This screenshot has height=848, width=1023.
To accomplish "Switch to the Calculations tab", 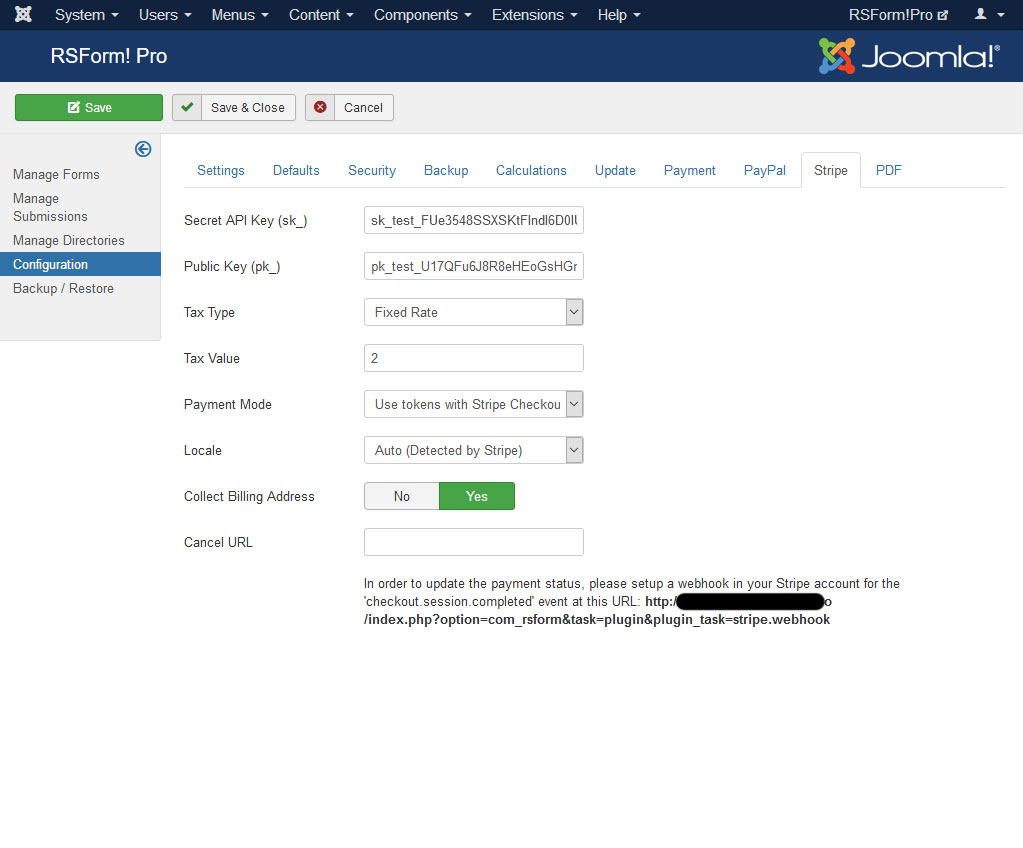I will [x=531, y=170].
